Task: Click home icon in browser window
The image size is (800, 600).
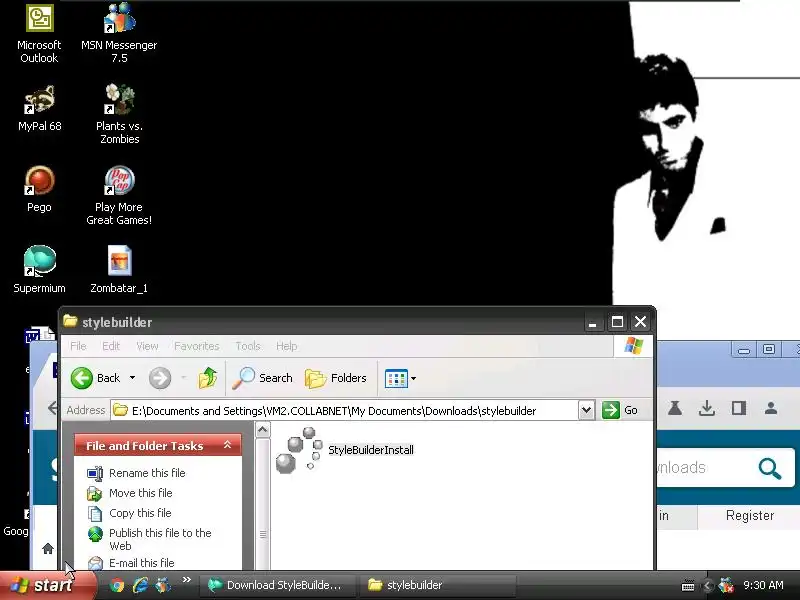Action: pyautogui.click(x=48, y=548)
